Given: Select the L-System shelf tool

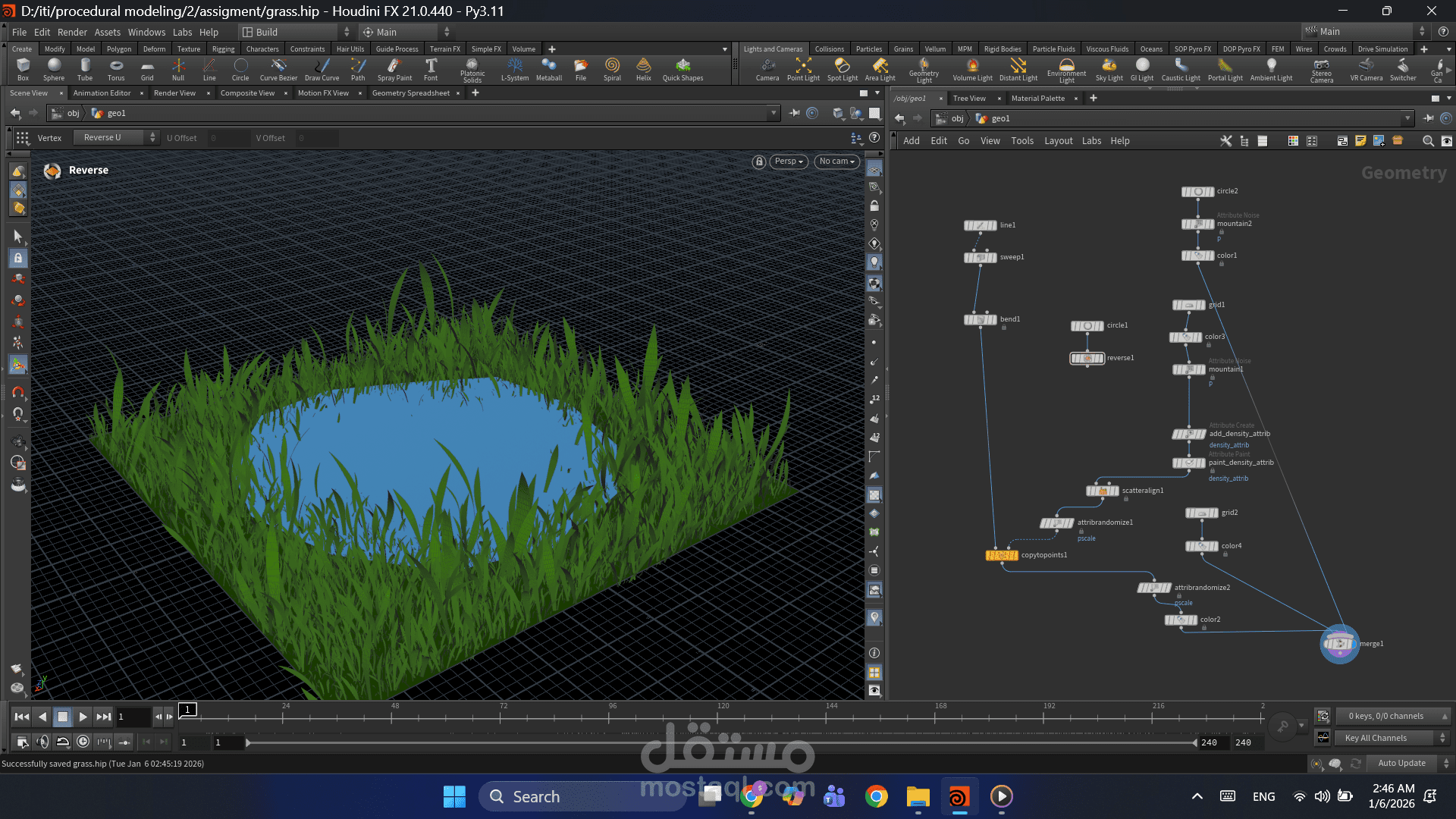Looking at the screenshot, I should [515, 69].
